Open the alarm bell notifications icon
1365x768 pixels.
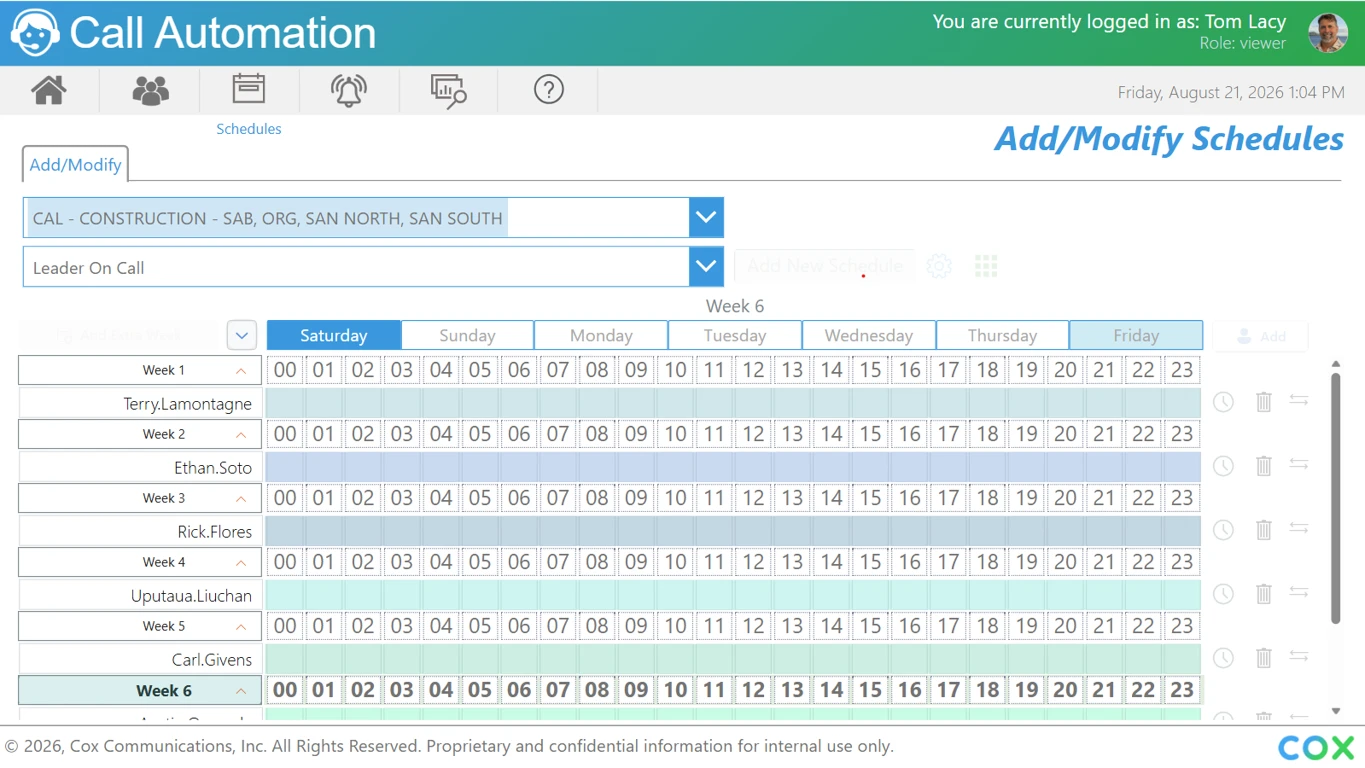click(x=349, y=90)
